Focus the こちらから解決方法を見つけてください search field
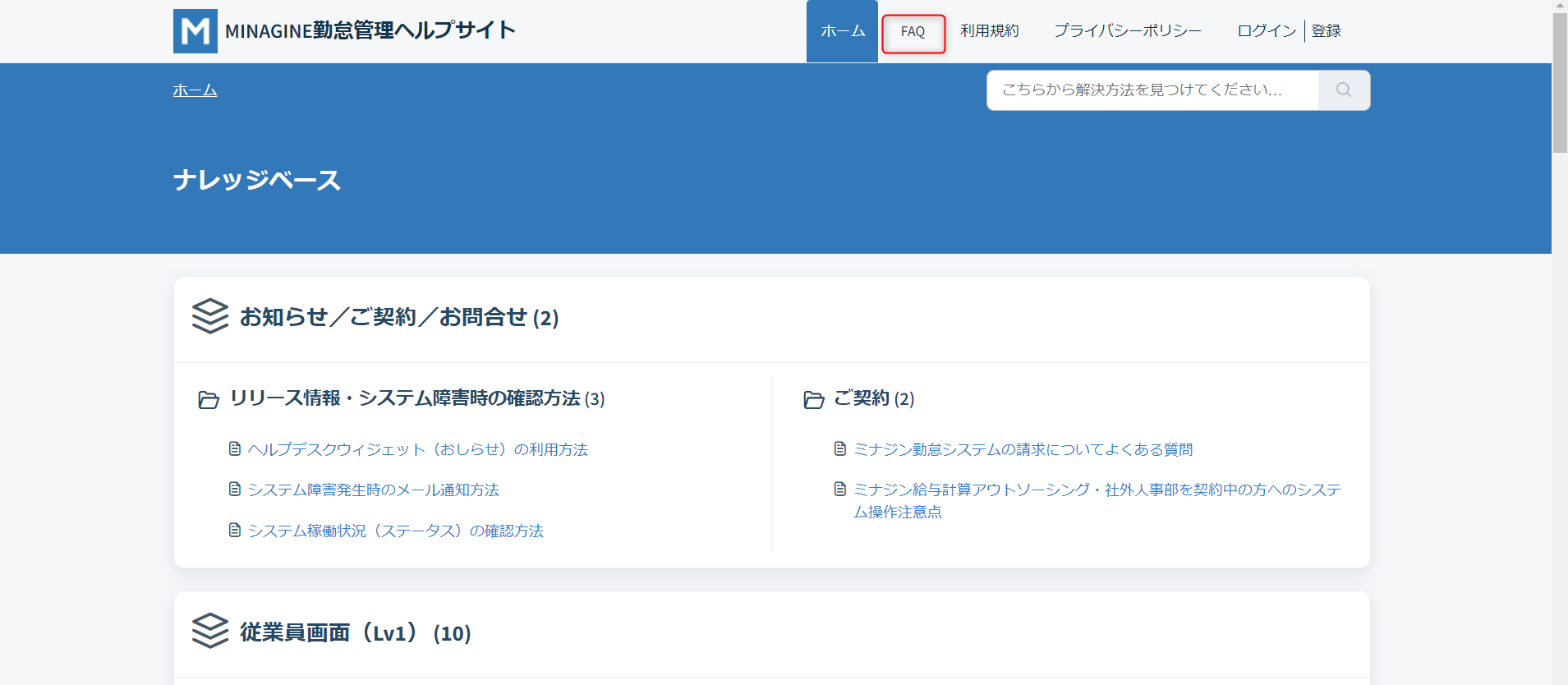1568x685 pixels. pyautogui.click(x=1152, y=90)
